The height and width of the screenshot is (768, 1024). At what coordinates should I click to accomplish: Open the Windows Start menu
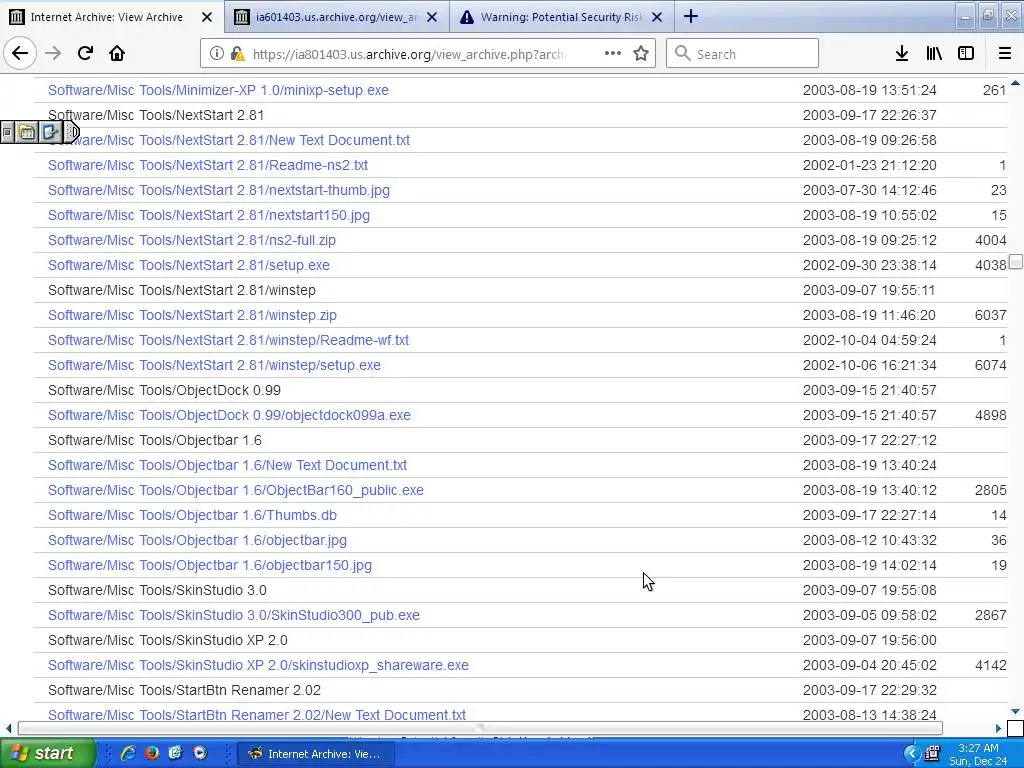pos(47,753)
